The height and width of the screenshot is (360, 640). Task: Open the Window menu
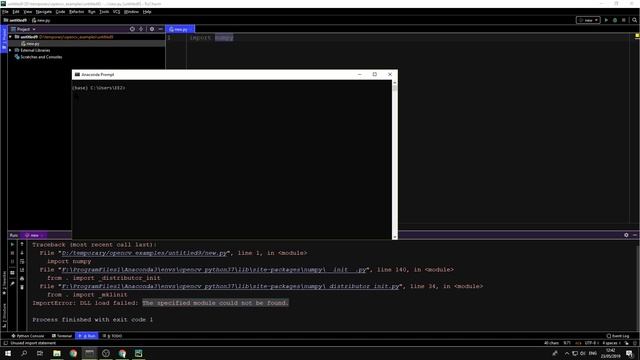(x=131, y=12)
